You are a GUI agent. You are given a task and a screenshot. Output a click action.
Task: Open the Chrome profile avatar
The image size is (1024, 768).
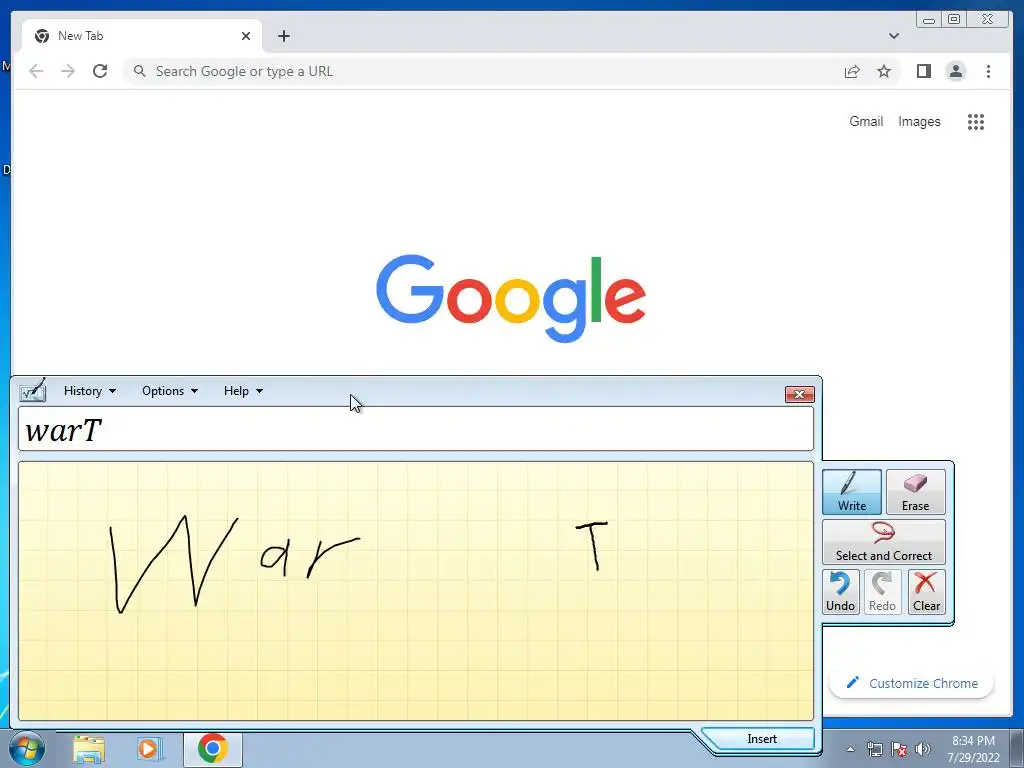pos(955,71)
